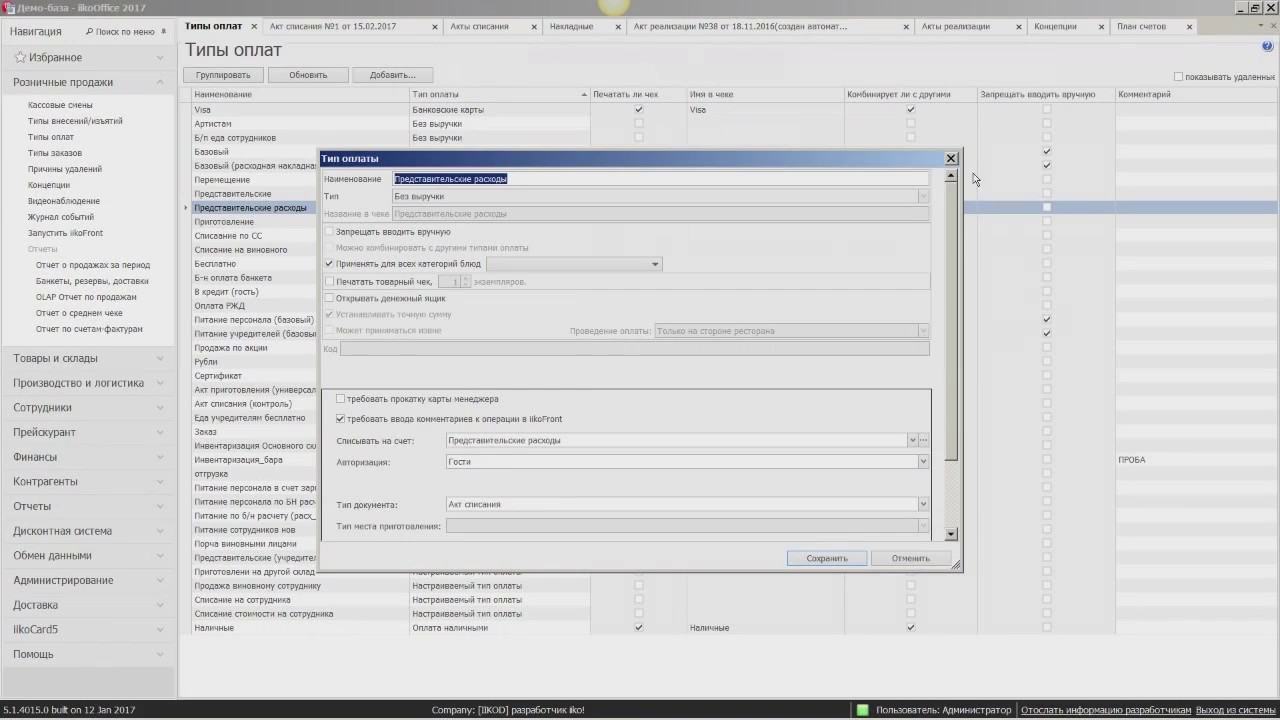Click the Добавить... button
The image size is (1280, 720).
click(x=392, y=75)
